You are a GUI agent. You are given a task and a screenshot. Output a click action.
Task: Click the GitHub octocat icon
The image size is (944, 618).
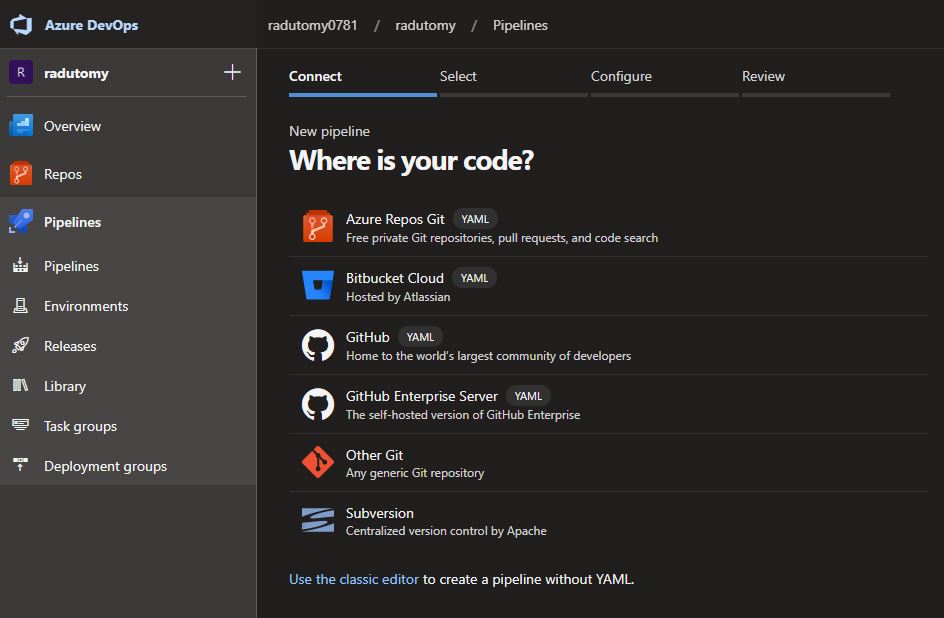318,345
